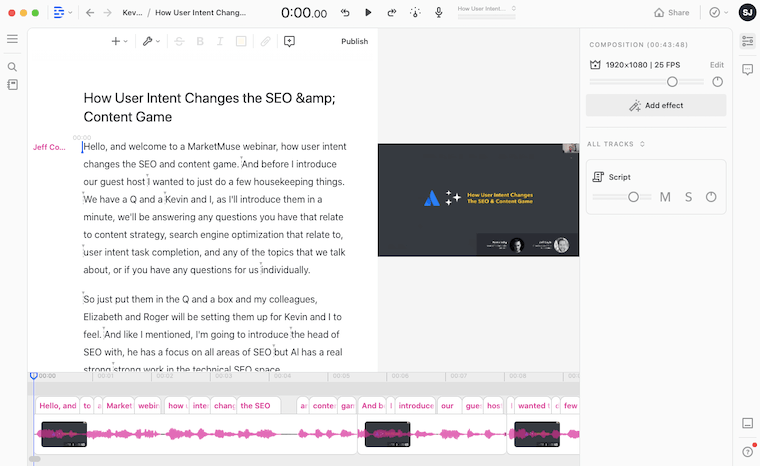Click the Publish button
Screen dimensions: 760x466
coord(354,41)
